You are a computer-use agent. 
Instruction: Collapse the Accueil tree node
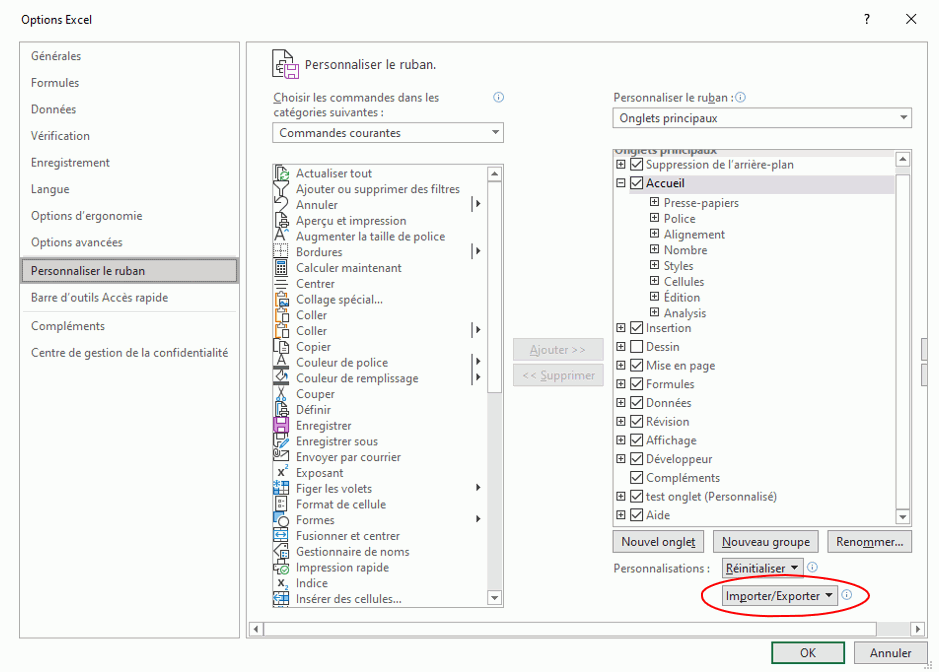621,183
